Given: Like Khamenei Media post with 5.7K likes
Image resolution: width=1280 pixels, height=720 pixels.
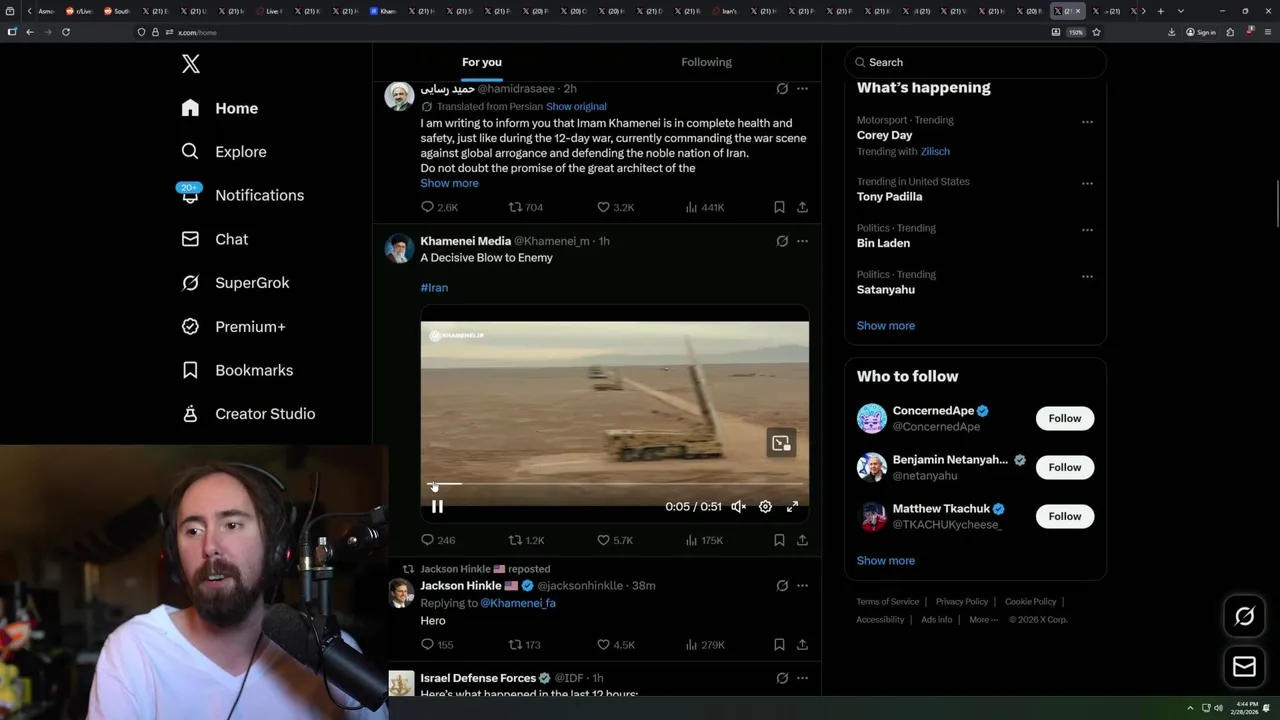Looking at the screenshot, I should (615, 540).
